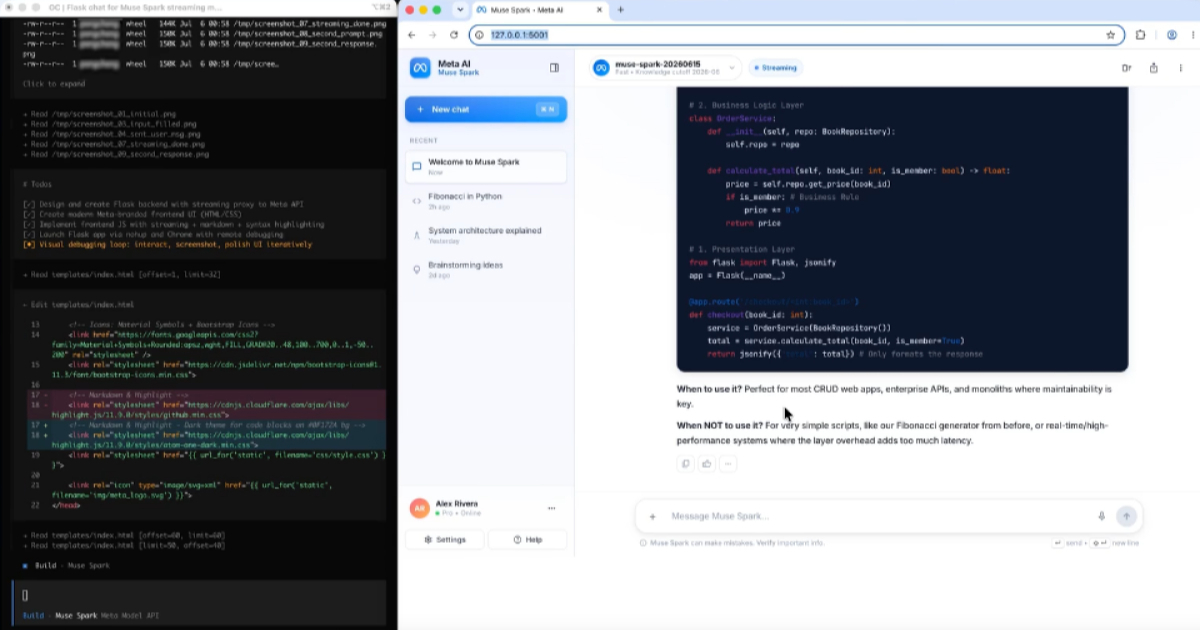Click the site info icon in address bar
1200x630 pixels.
point(480,34)
